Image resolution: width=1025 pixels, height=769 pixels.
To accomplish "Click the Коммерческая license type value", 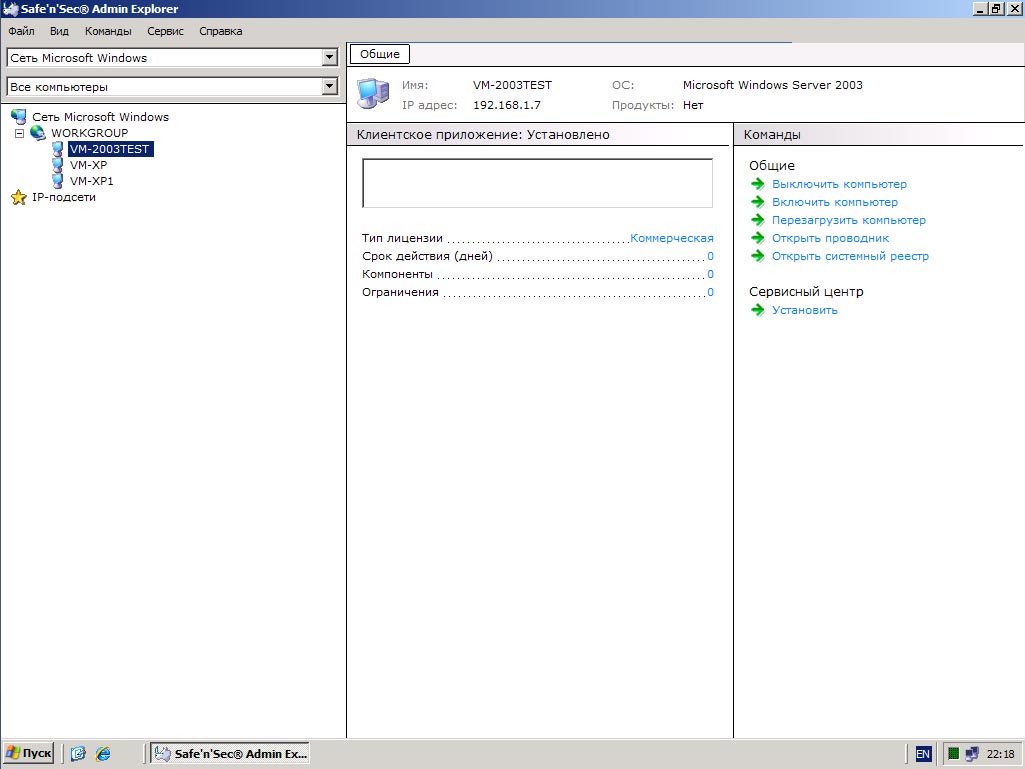I will click(671, 238).
